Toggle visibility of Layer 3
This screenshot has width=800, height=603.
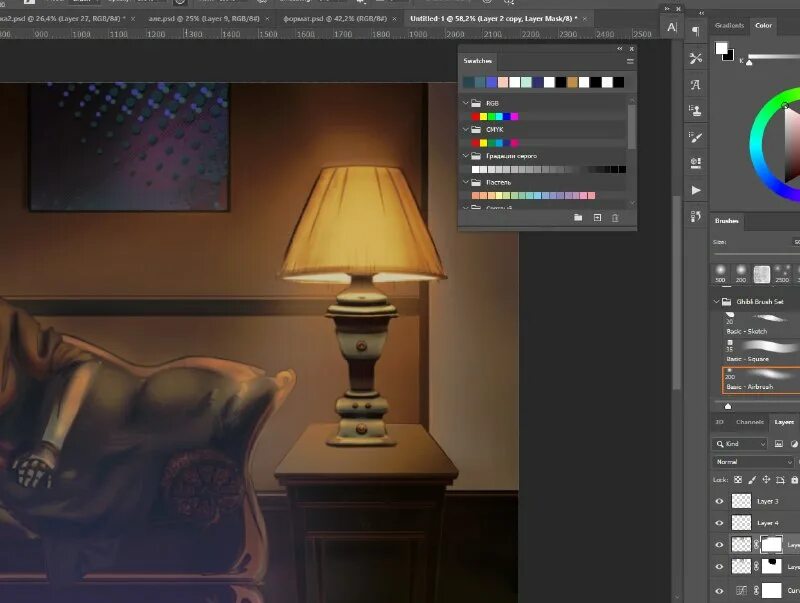click(x=719, y=501)
